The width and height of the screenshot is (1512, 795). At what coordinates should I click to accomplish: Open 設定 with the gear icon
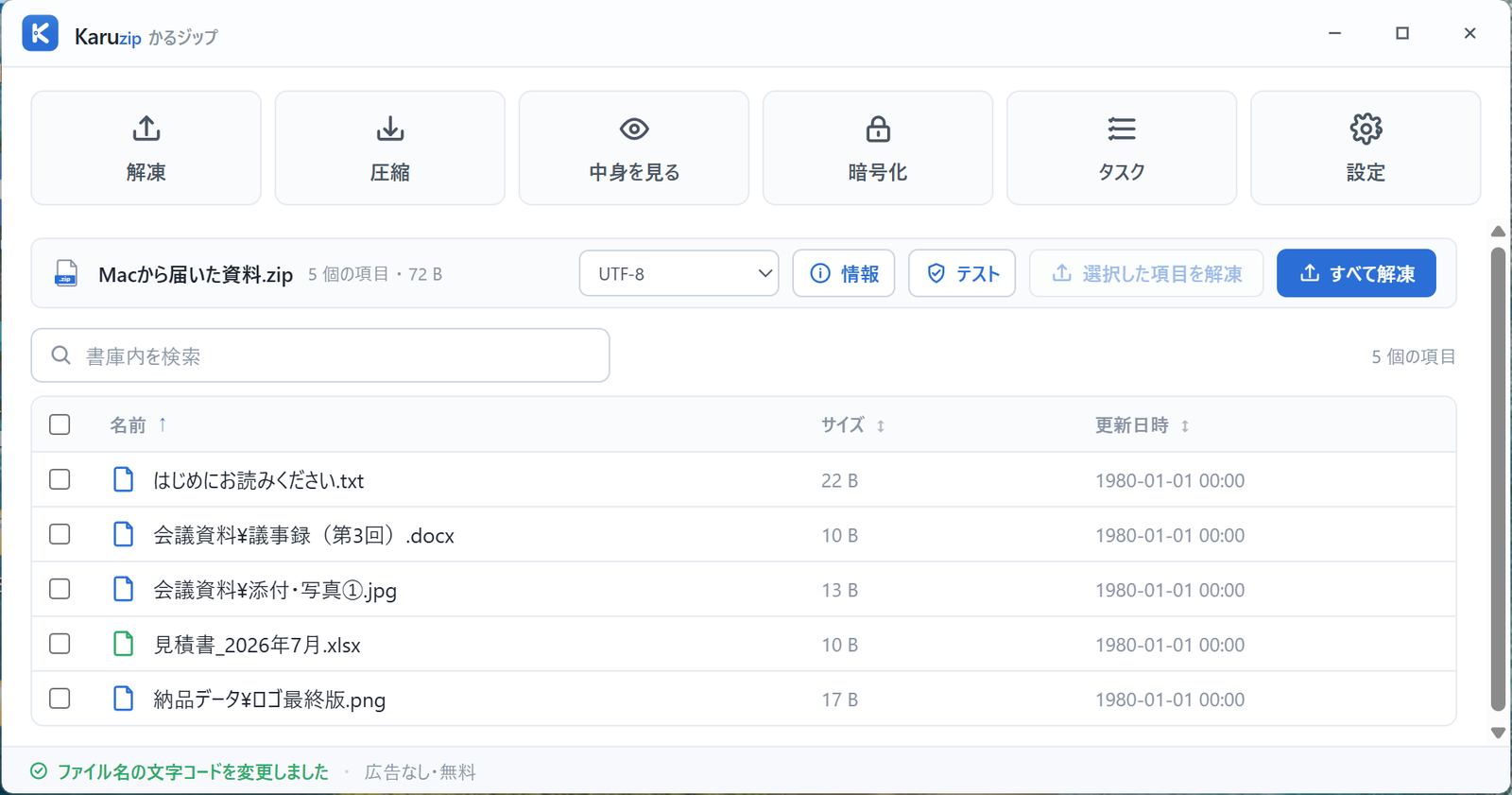pyautogui.click(x=1366, y=147)
